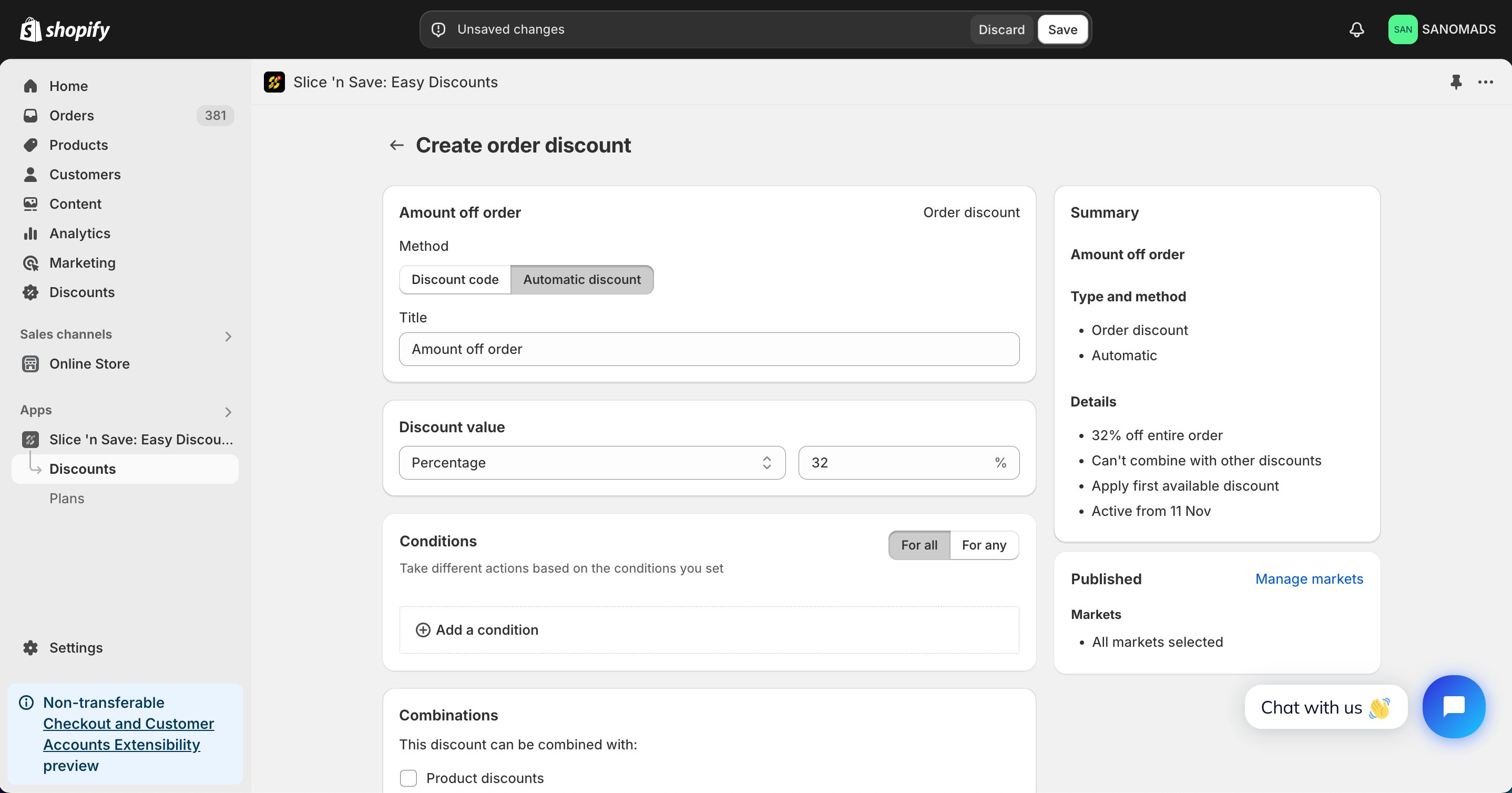Open Plans under Slice 'n Save
1512x793 pixels.
(x=67, y=499)
